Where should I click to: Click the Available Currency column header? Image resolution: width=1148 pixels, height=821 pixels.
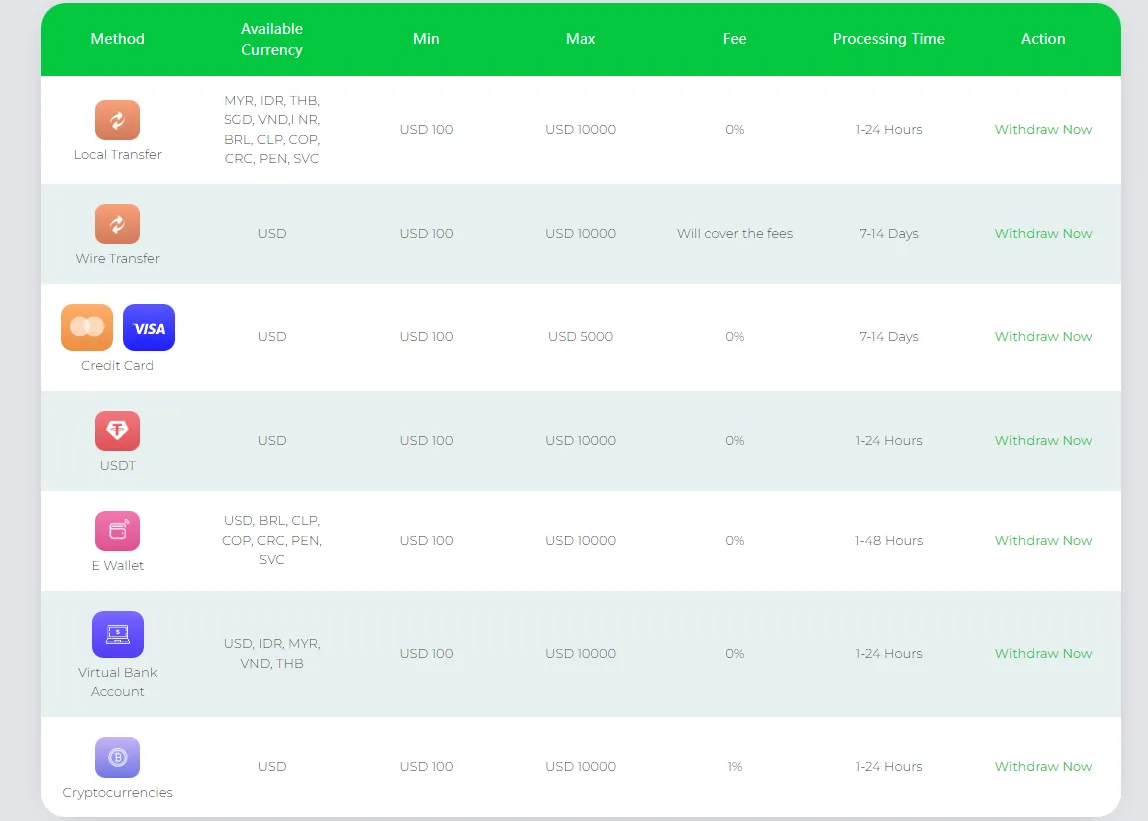point(272,39)
